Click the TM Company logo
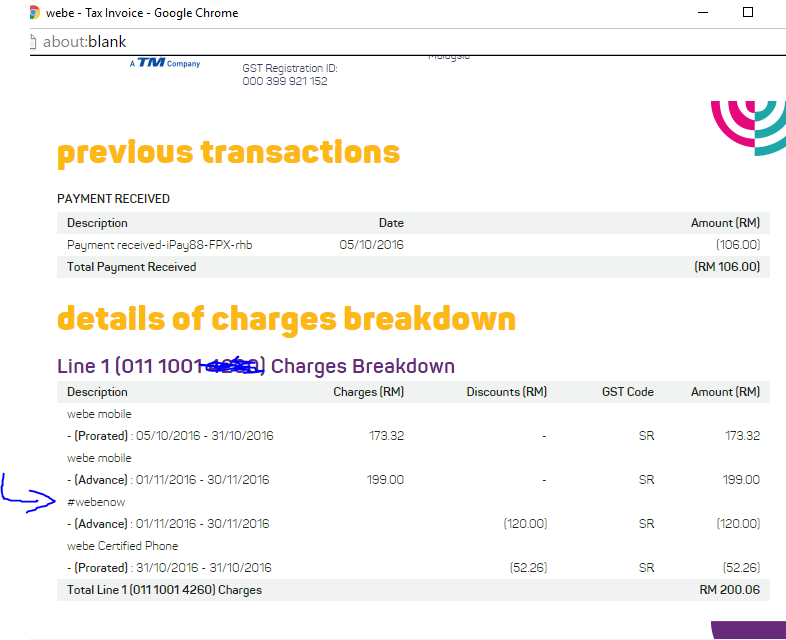The width and height of the screenshot is (786, 640). tap(165, 63)
